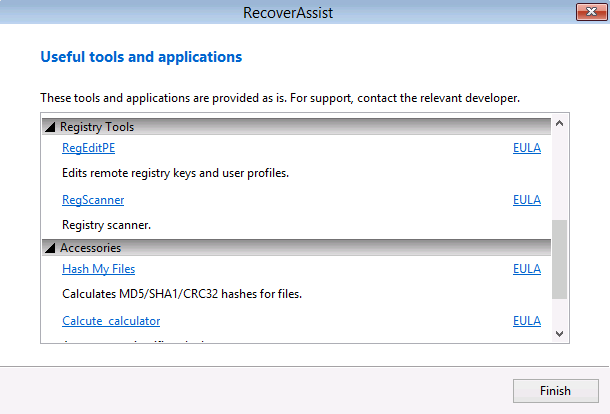This screenshot has height=414, width=610.
Task: Launch the RegScanner link
Action: point(93,200)
